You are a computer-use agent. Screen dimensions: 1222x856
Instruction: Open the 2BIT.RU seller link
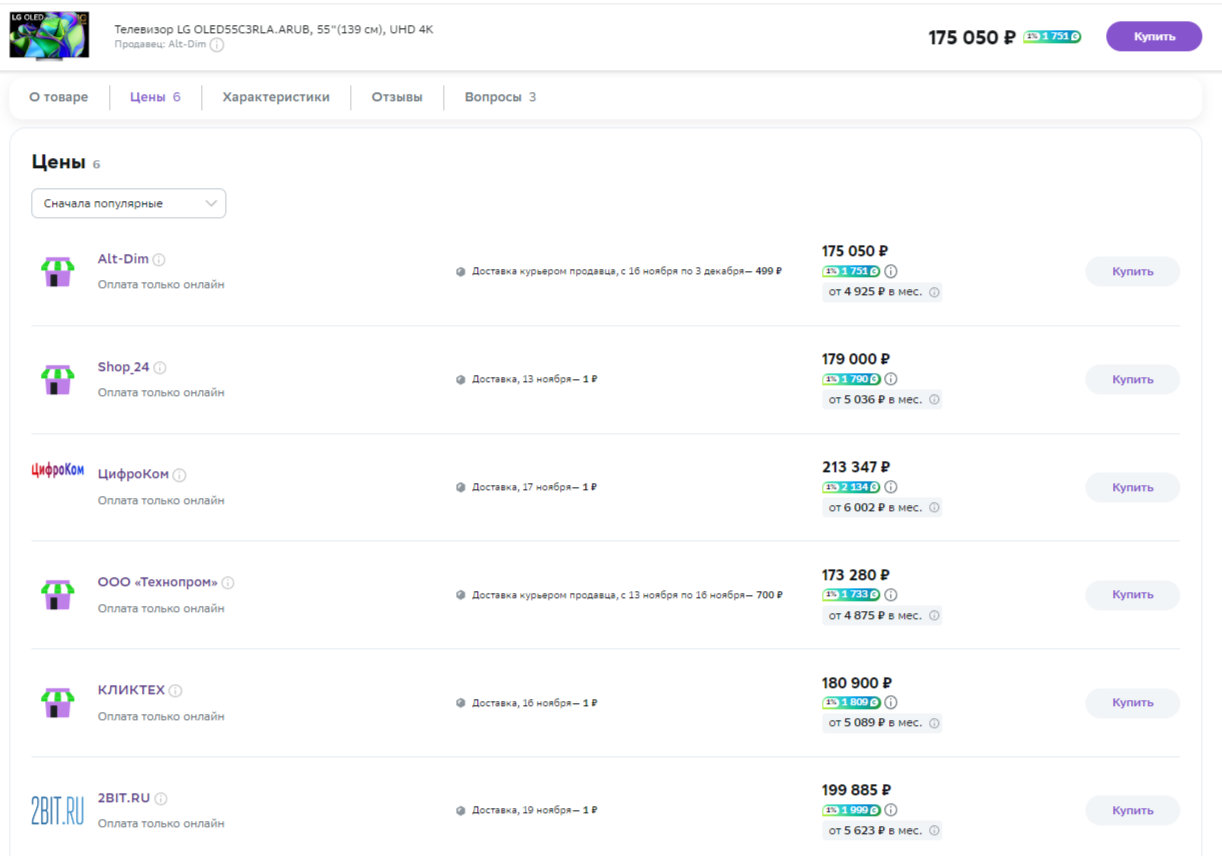[x=124, y=798]
